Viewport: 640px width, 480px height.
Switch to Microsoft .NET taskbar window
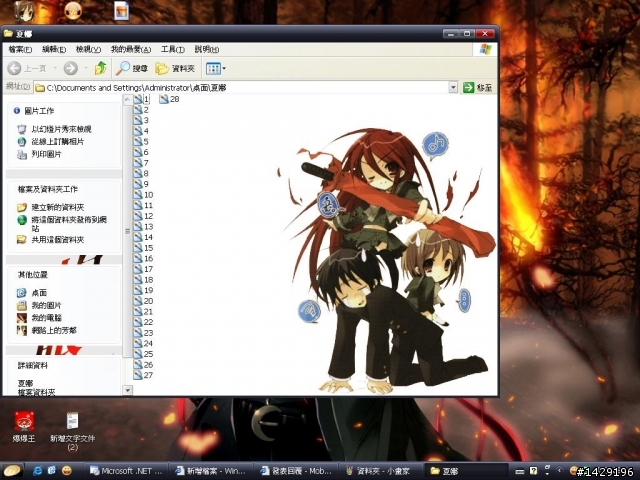[x=128, y=471]
